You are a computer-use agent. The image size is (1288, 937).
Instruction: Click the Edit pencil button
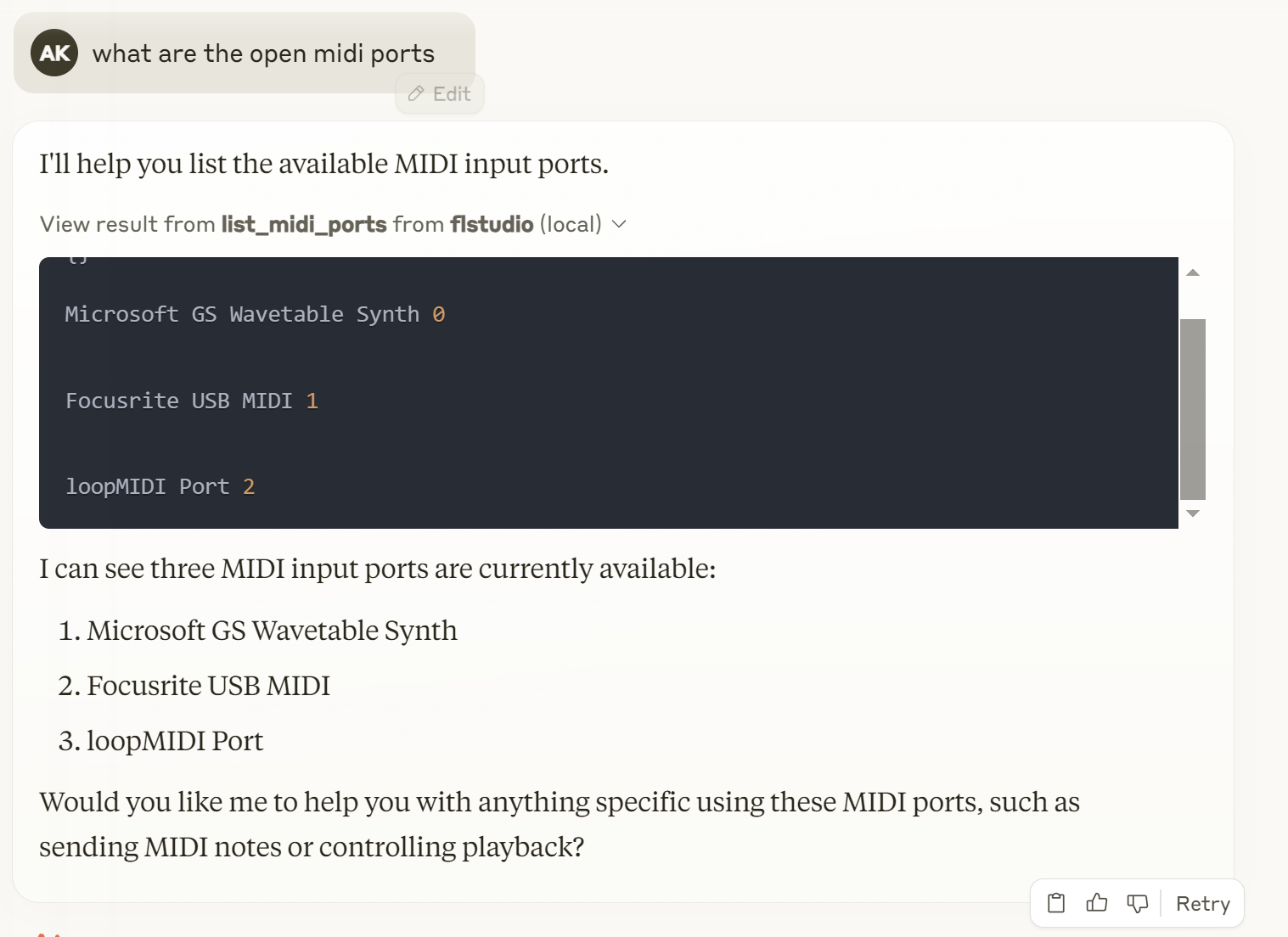coord(440,93)
